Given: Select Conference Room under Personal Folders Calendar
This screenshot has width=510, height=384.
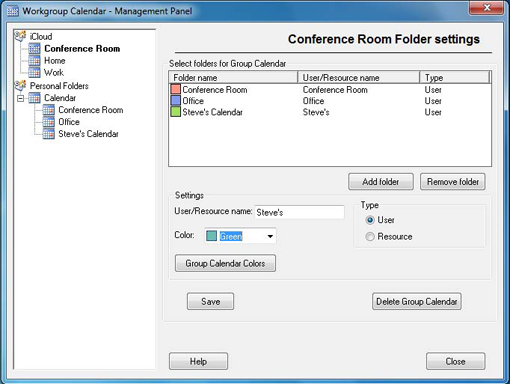Looking at the screenshot, I should (91, 110).
